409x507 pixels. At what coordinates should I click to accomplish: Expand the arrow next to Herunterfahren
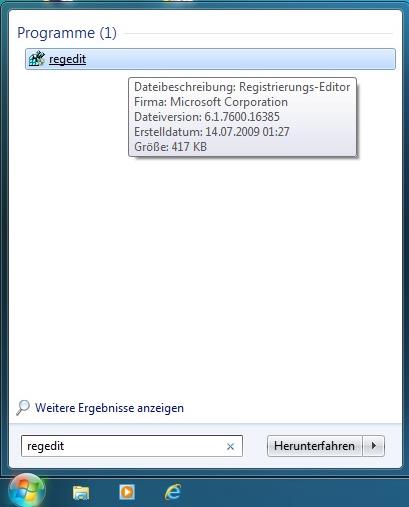(x=374, y=446)
